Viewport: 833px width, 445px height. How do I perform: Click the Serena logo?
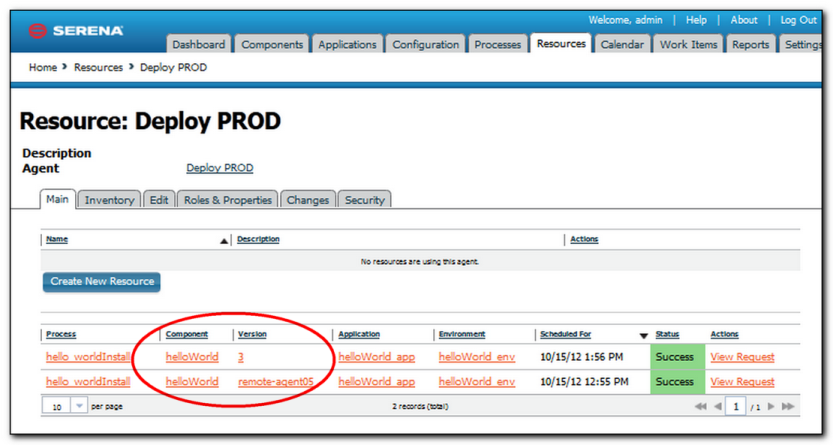click(75, 31)
